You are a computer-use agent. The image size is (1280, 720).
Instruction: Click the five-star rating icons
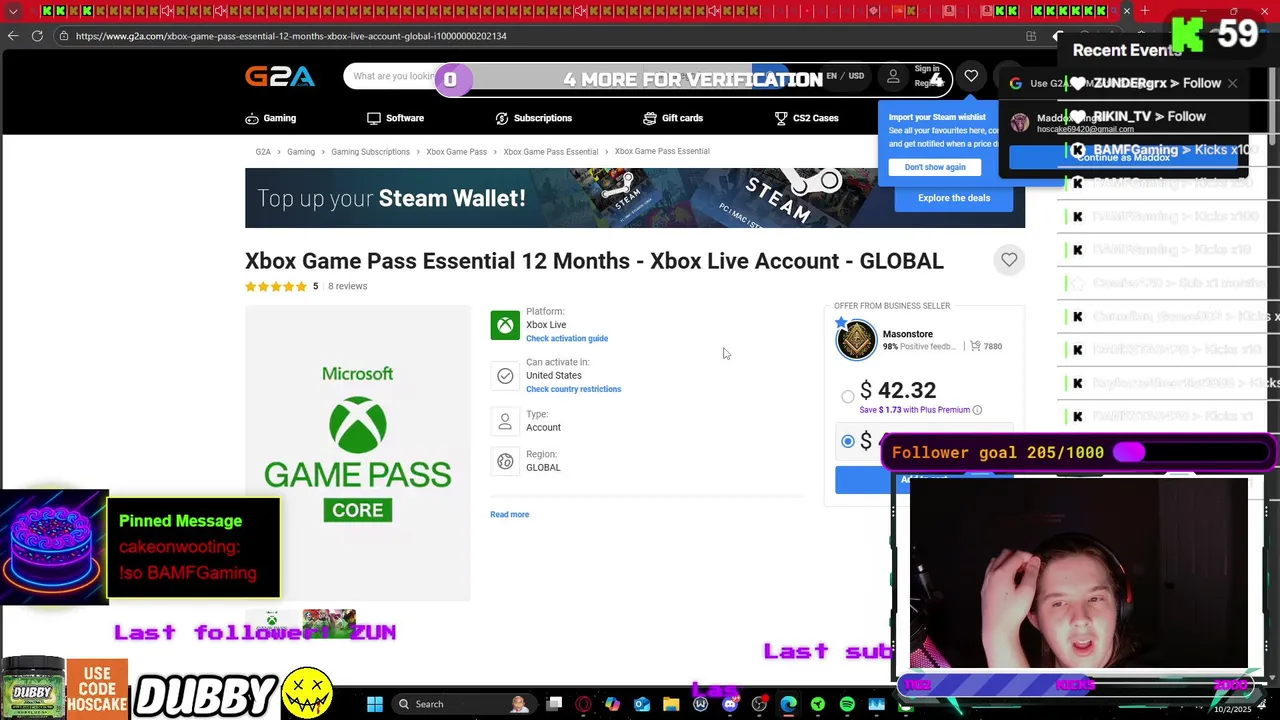click(x=276, y=286)
